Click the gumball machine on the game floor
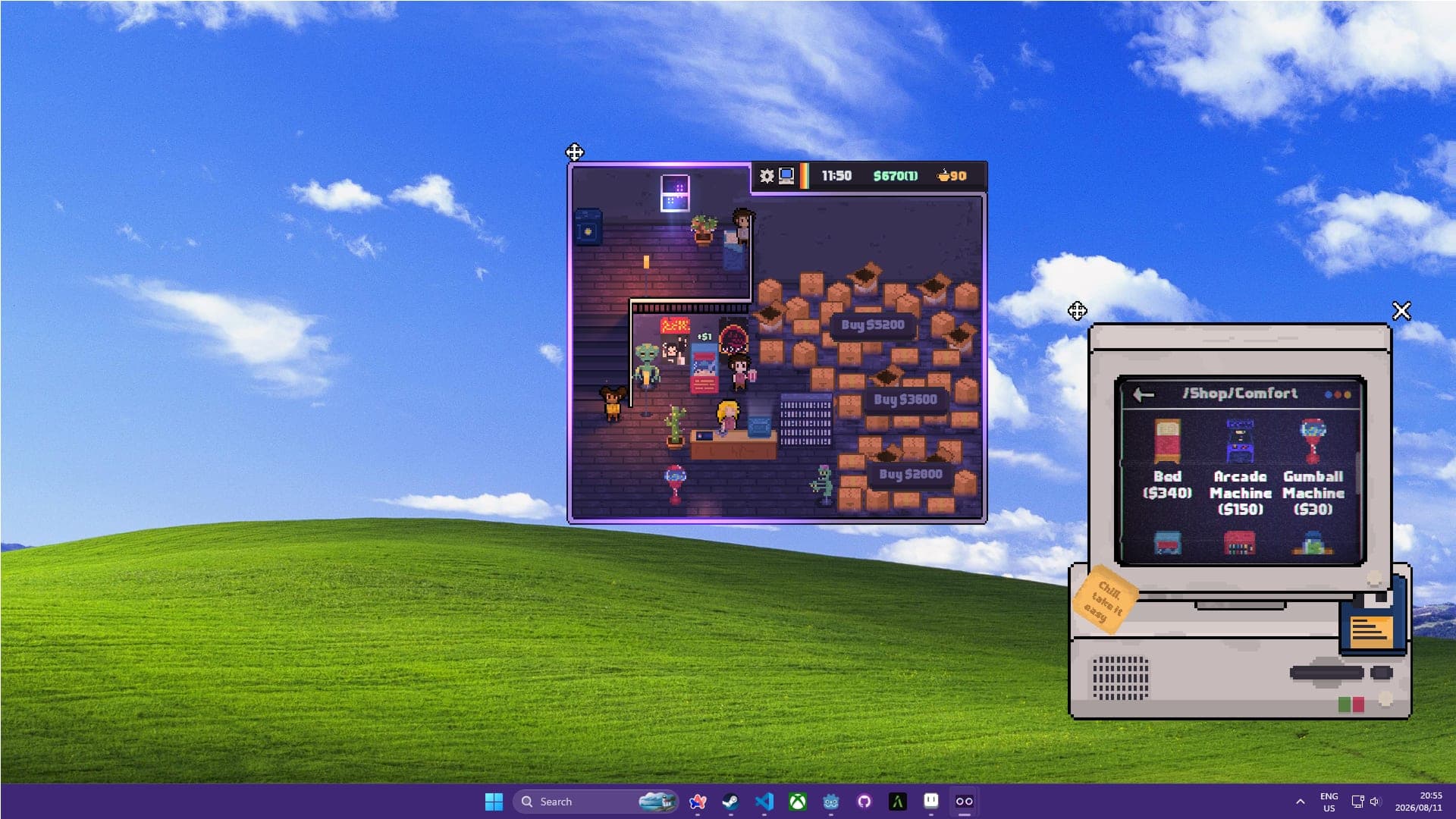 [675, 485]
